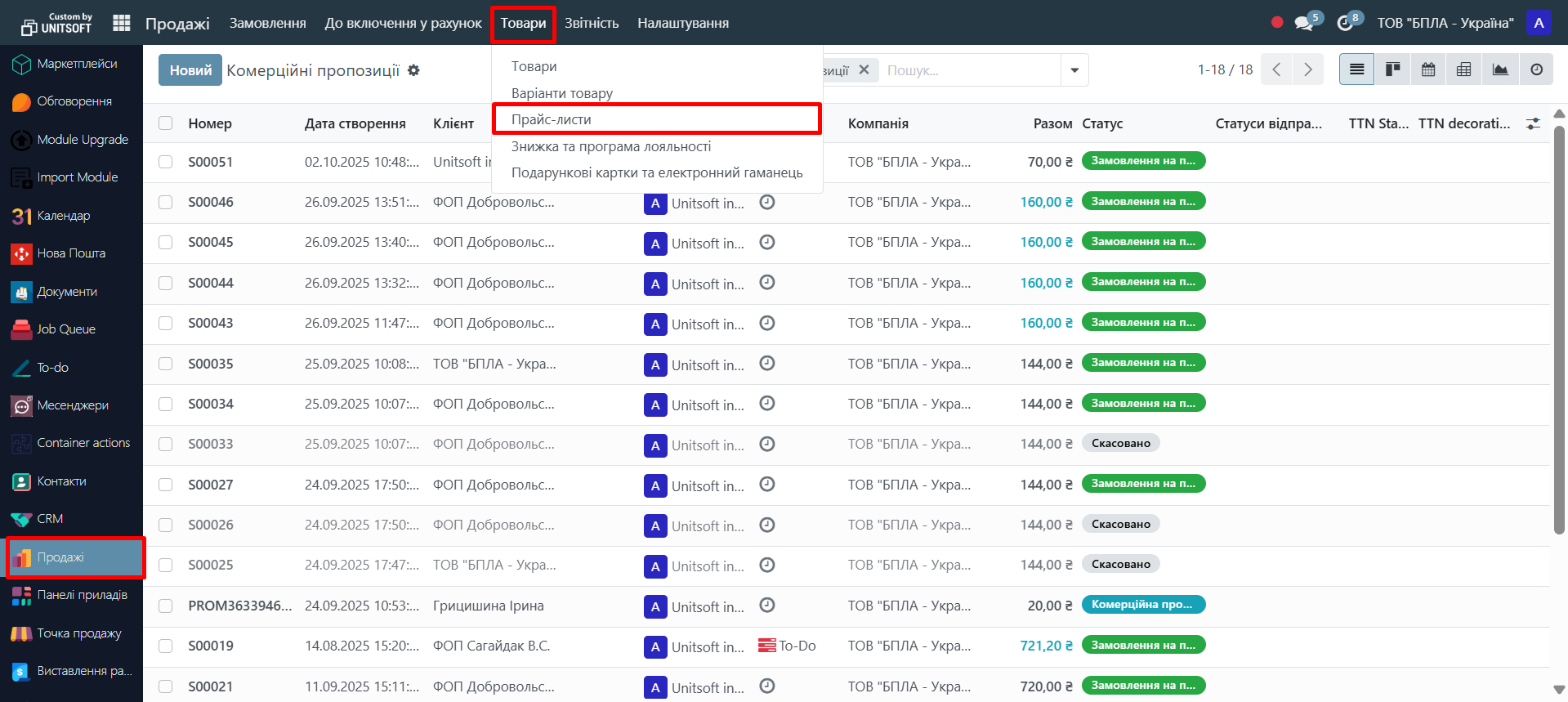
Task: Check the row S00035 checkbox
Action: 166,364
